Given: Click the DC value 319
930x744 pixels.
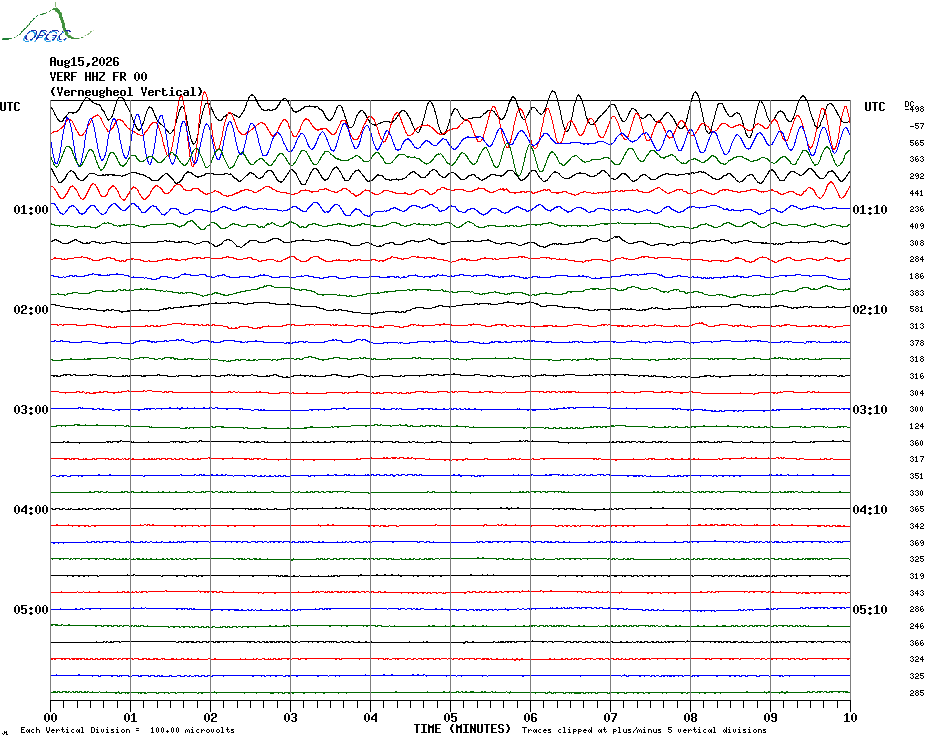Looking at the screenshot, I should pyautogui.click(x=916, y=576).
